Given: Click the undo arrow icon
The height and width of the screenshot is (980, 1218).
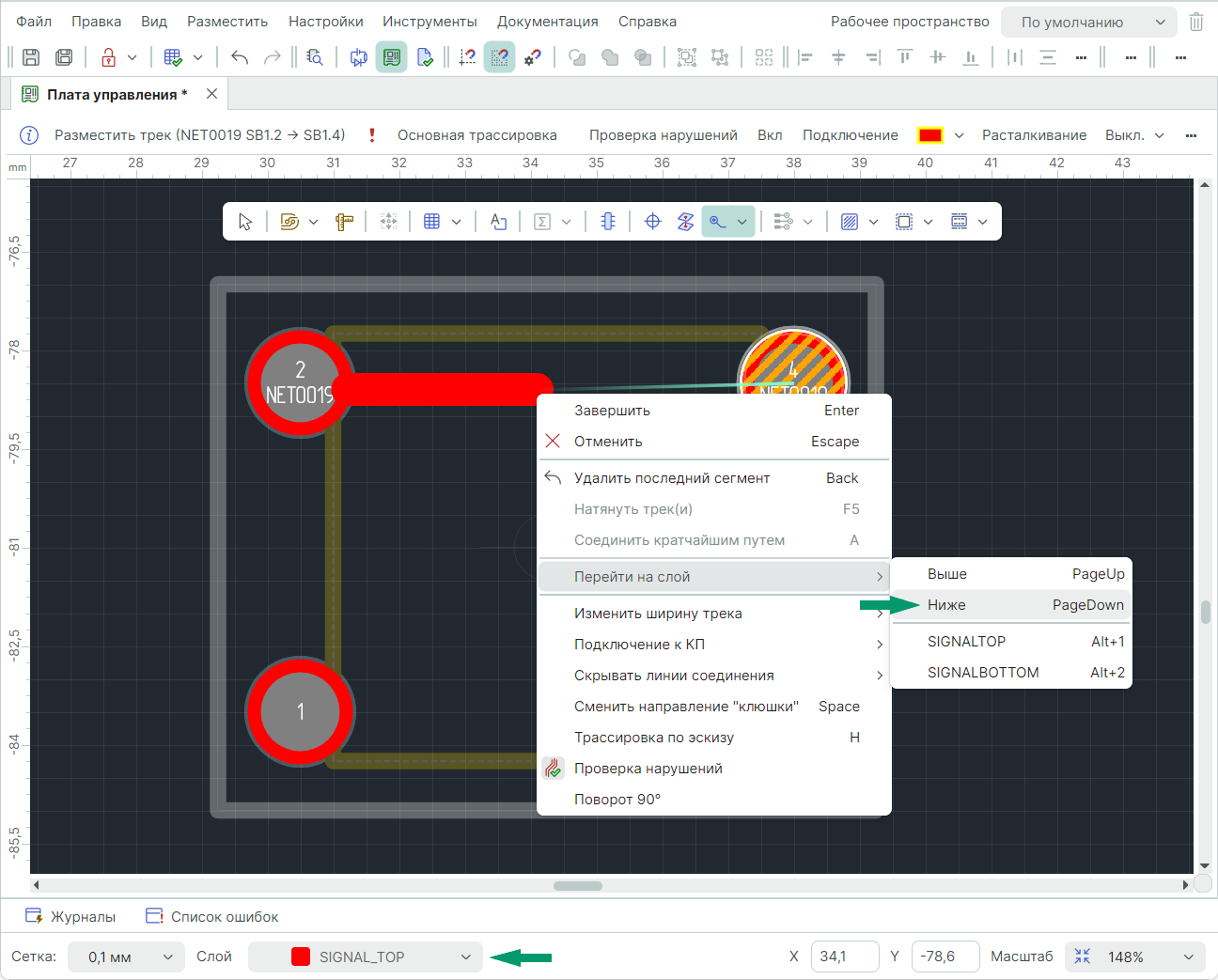Looking at the screenshot, I should pos(240,57).
